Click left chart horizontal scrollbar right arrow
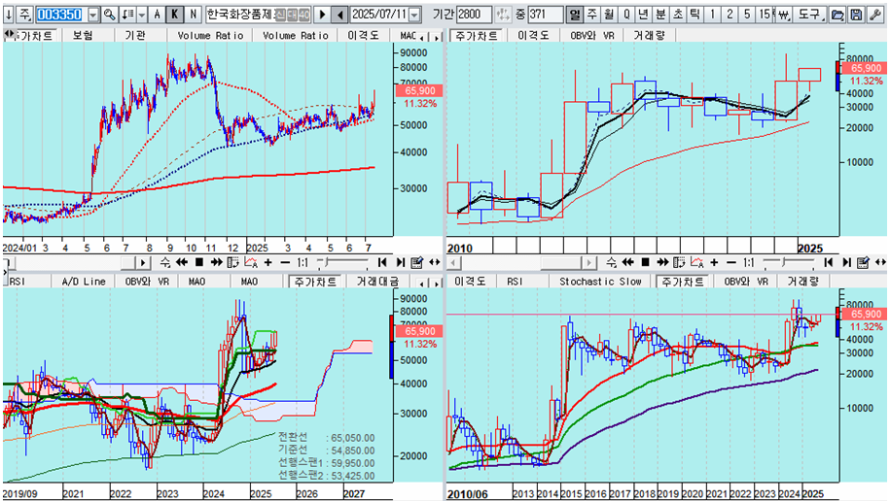Viewport: 890px width, 501px height. pyautogui.click(x=142, y=263)
